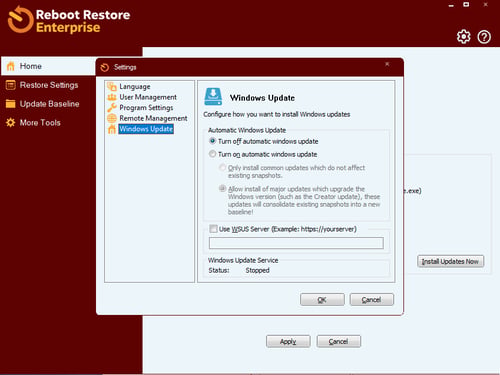This screenshot has width=500, height=375.
Task: Choose Allow install of major updates option
Action: [x=222, y=188]
